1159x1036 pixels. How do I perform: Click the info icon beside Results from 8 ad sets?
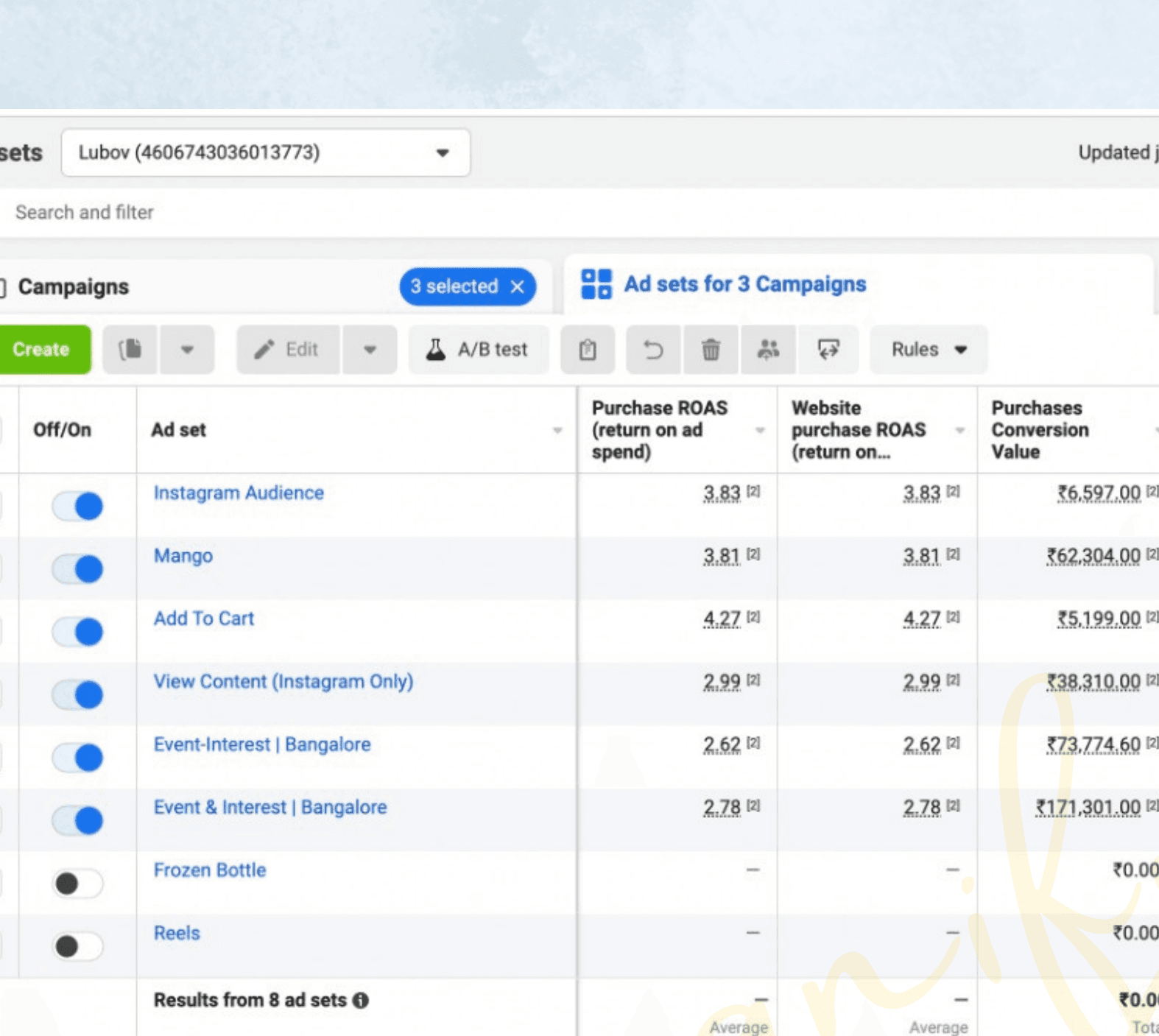click(361, 1000)
